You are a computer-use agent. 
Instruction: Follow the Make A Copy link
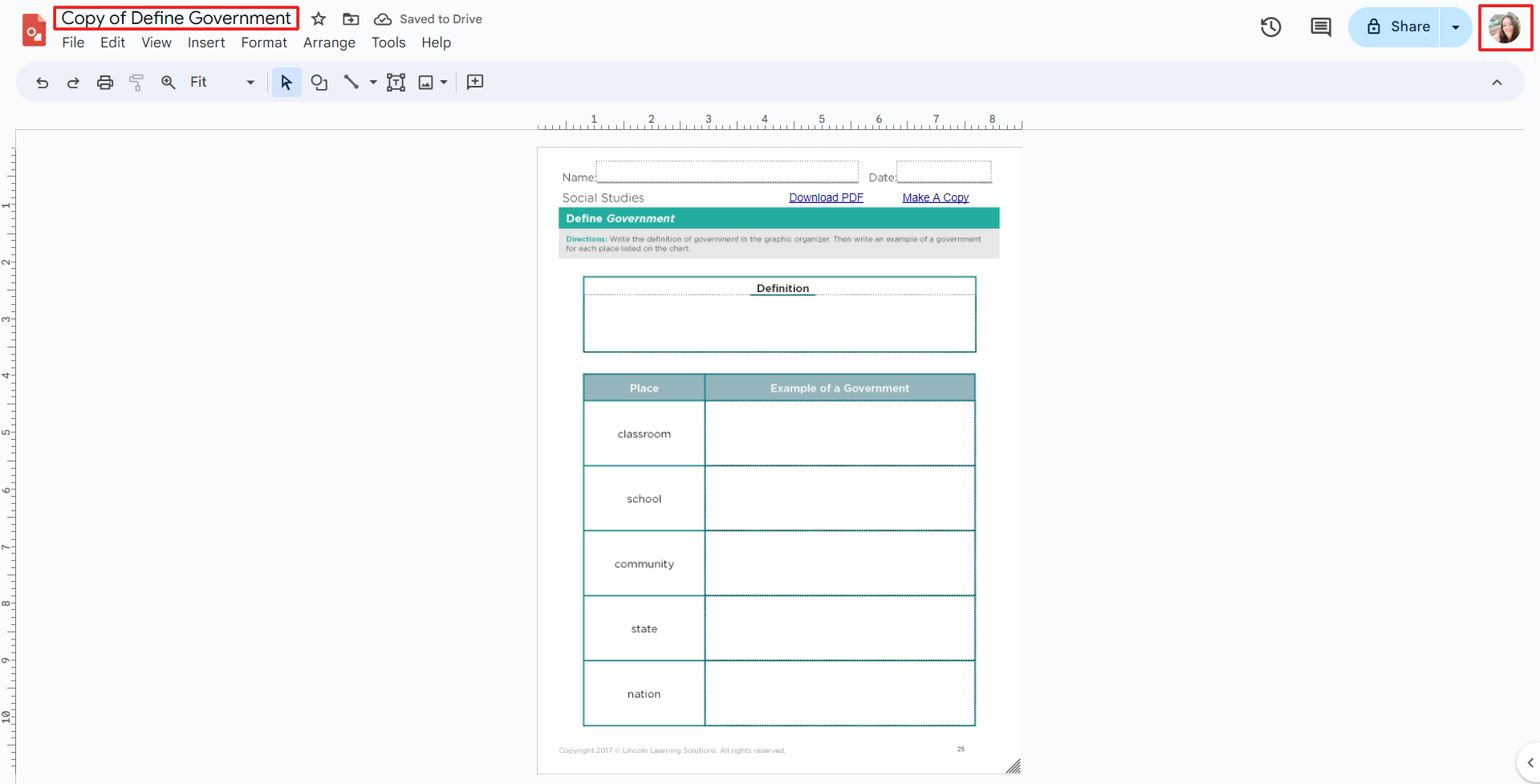[936, 197]
